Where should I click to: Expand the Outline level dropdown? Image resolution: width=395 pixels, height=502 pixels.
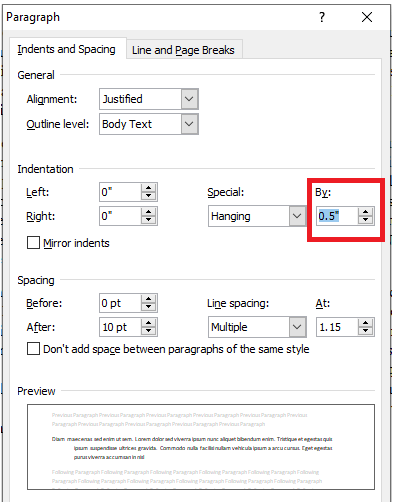pyautogui.click(x=189, y=124)
